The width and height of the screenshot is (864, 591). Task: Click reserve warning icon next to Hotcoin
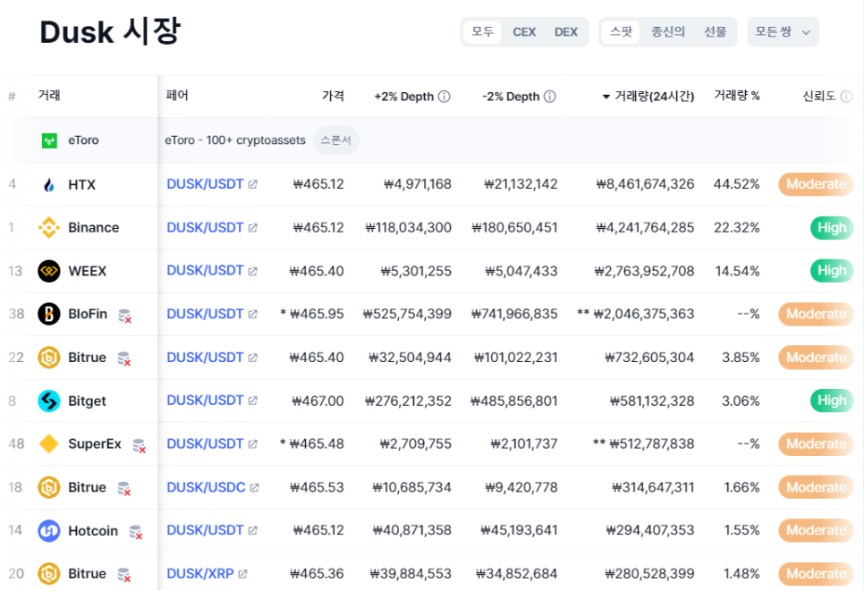tap(136, 533)
